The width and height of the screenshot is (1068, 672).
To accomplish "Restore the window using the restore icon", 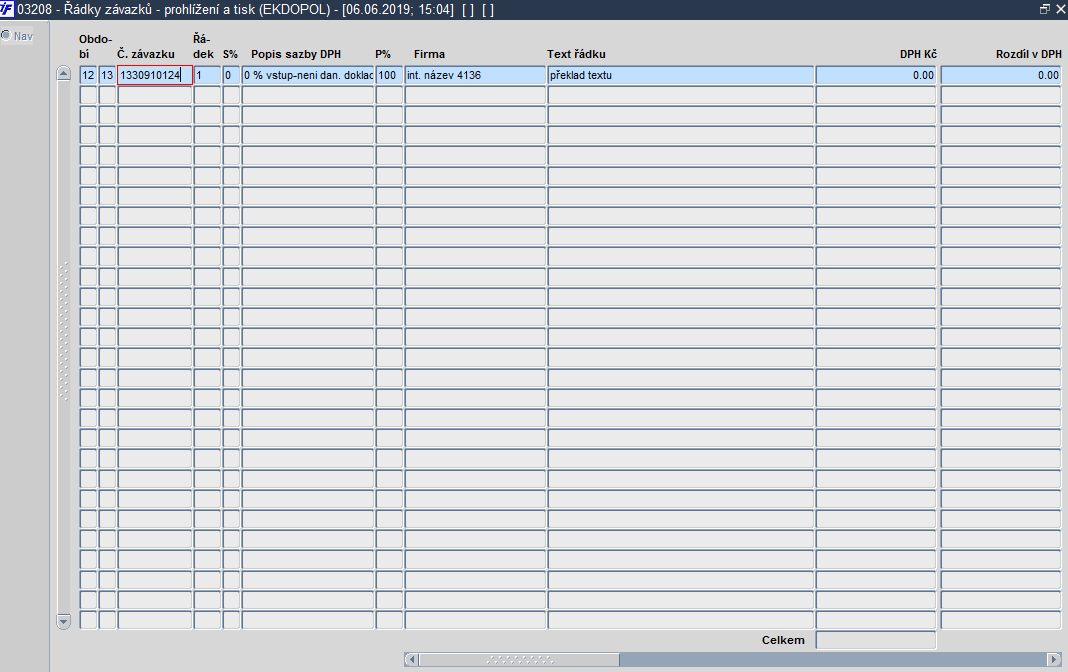I will [x=1044, y=10].
